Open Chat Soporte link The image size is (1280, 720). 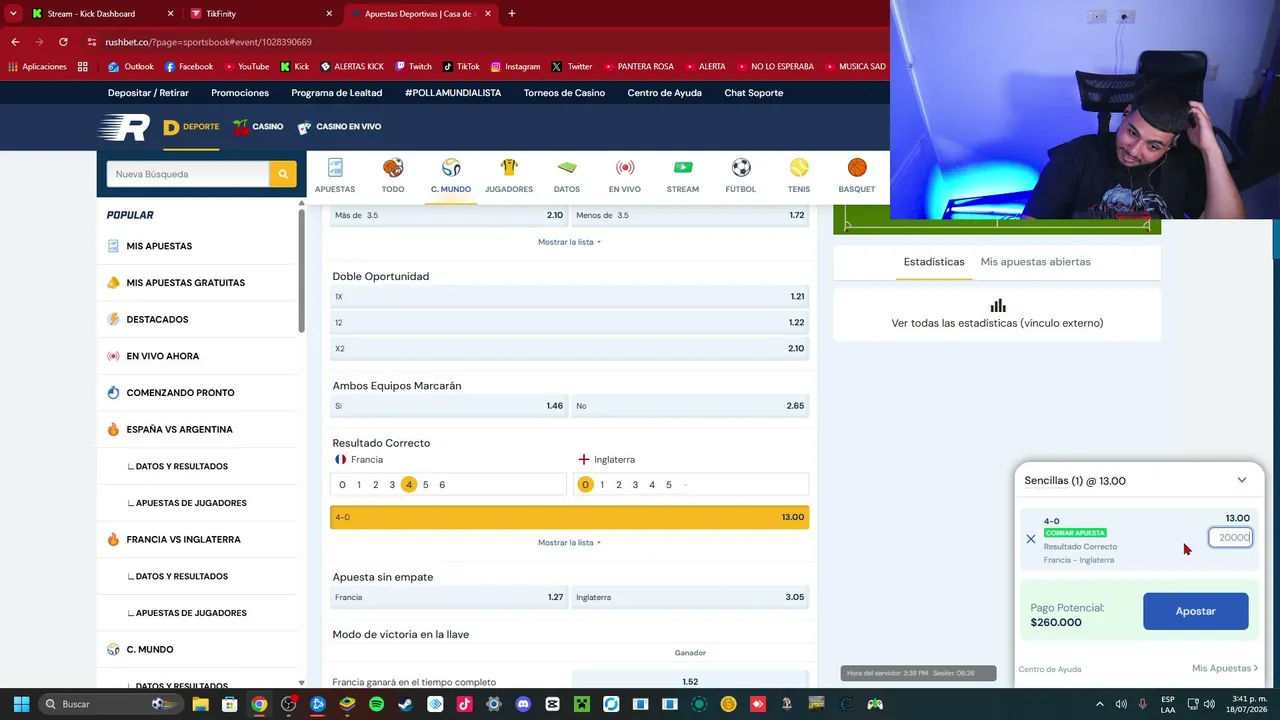[754, 93]
